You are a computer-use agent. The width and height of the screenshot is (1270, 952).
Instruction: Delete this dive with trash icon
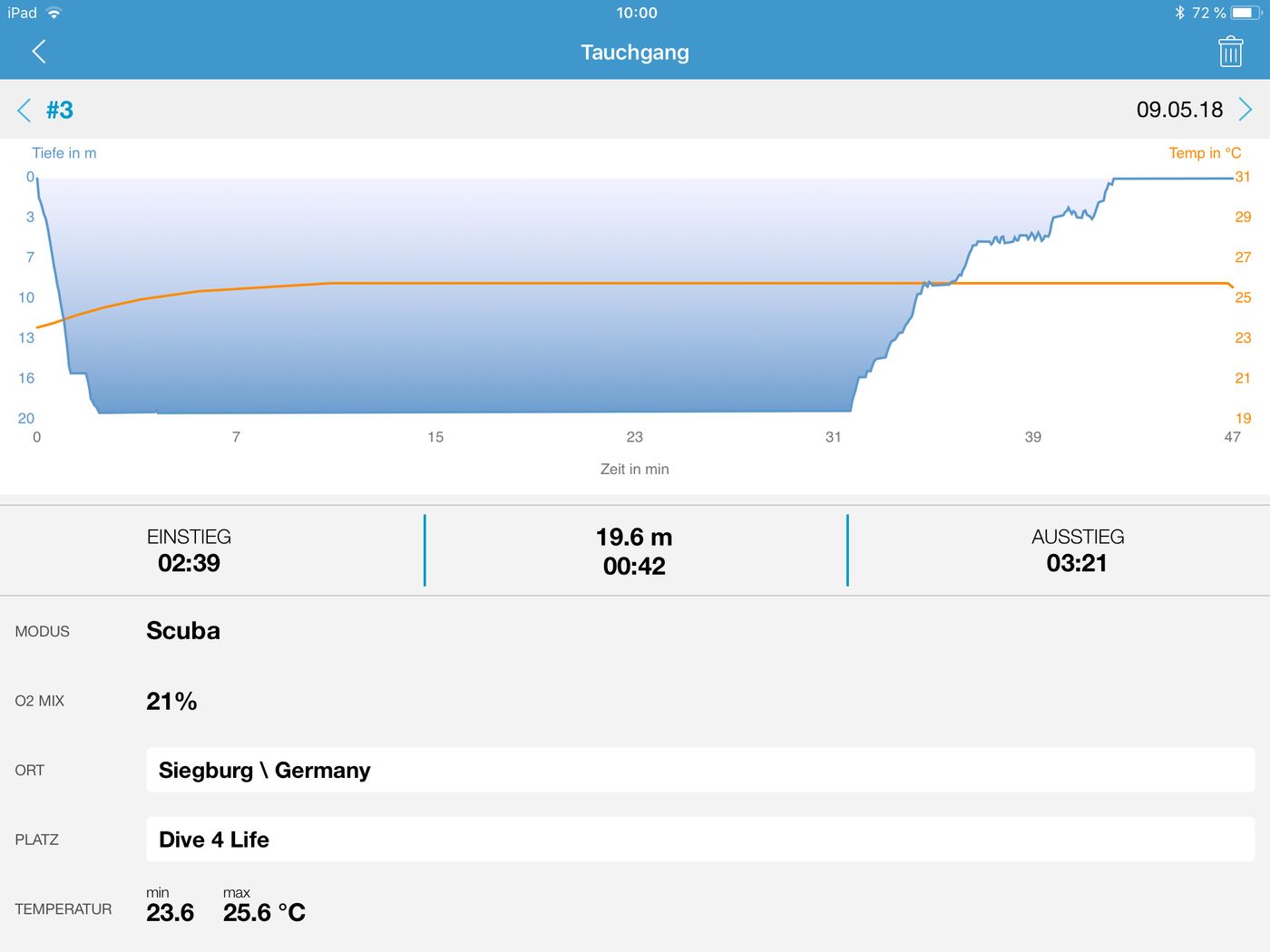(1230, 52)
